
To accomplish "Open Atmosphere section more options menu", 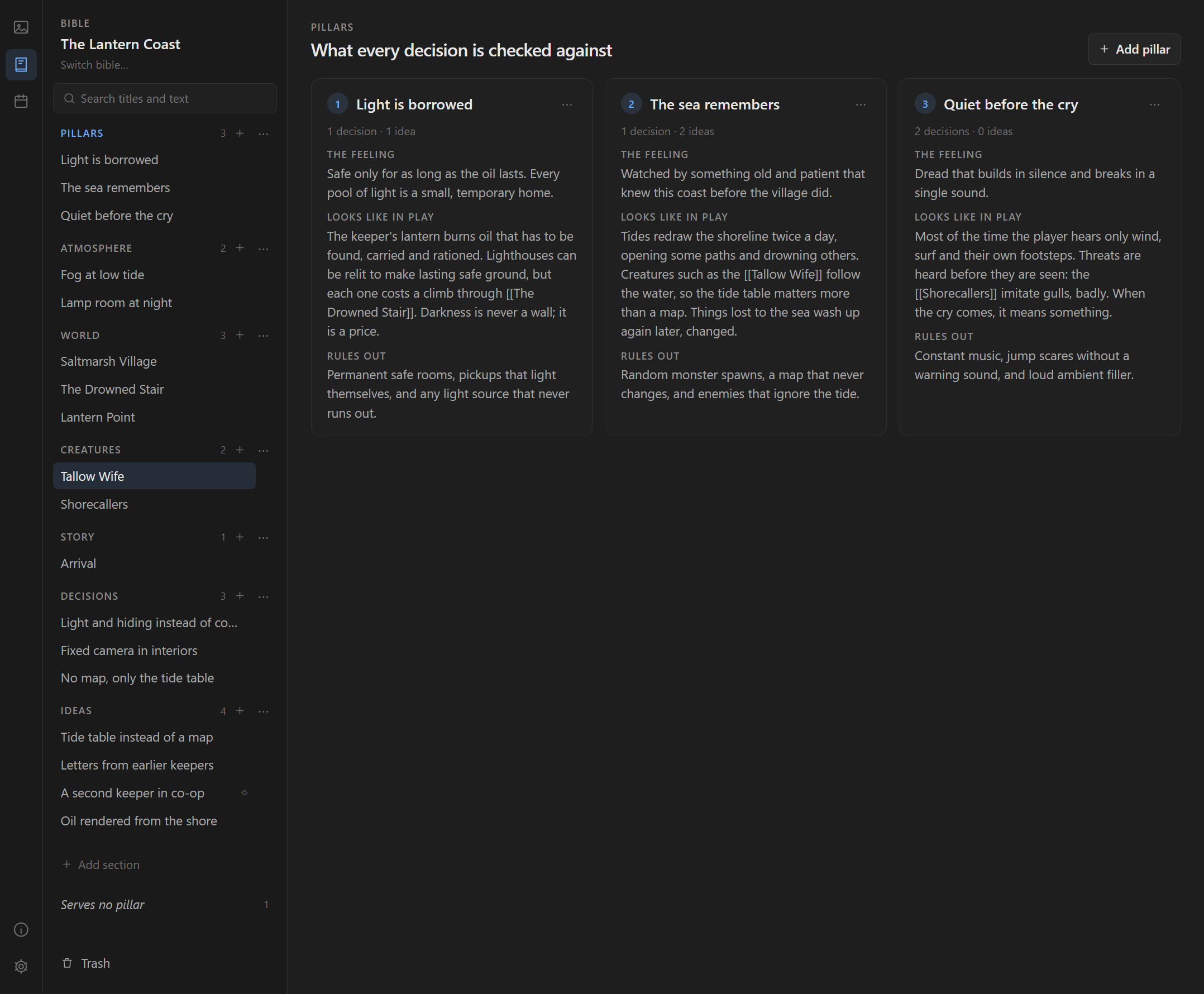I will (264, 248).
